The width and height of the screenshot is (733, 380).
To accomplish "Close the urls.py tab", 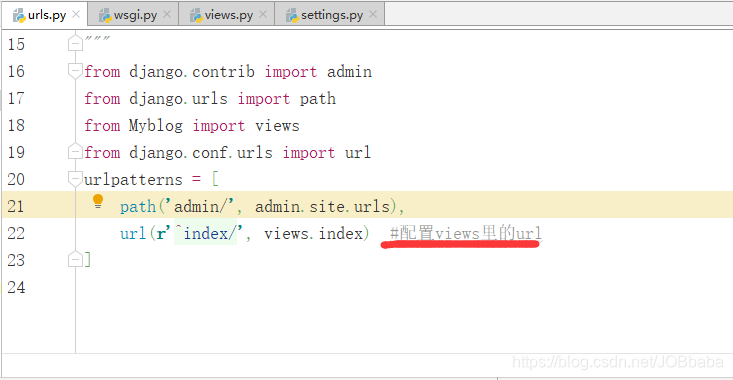I will [x=76, y=14].
